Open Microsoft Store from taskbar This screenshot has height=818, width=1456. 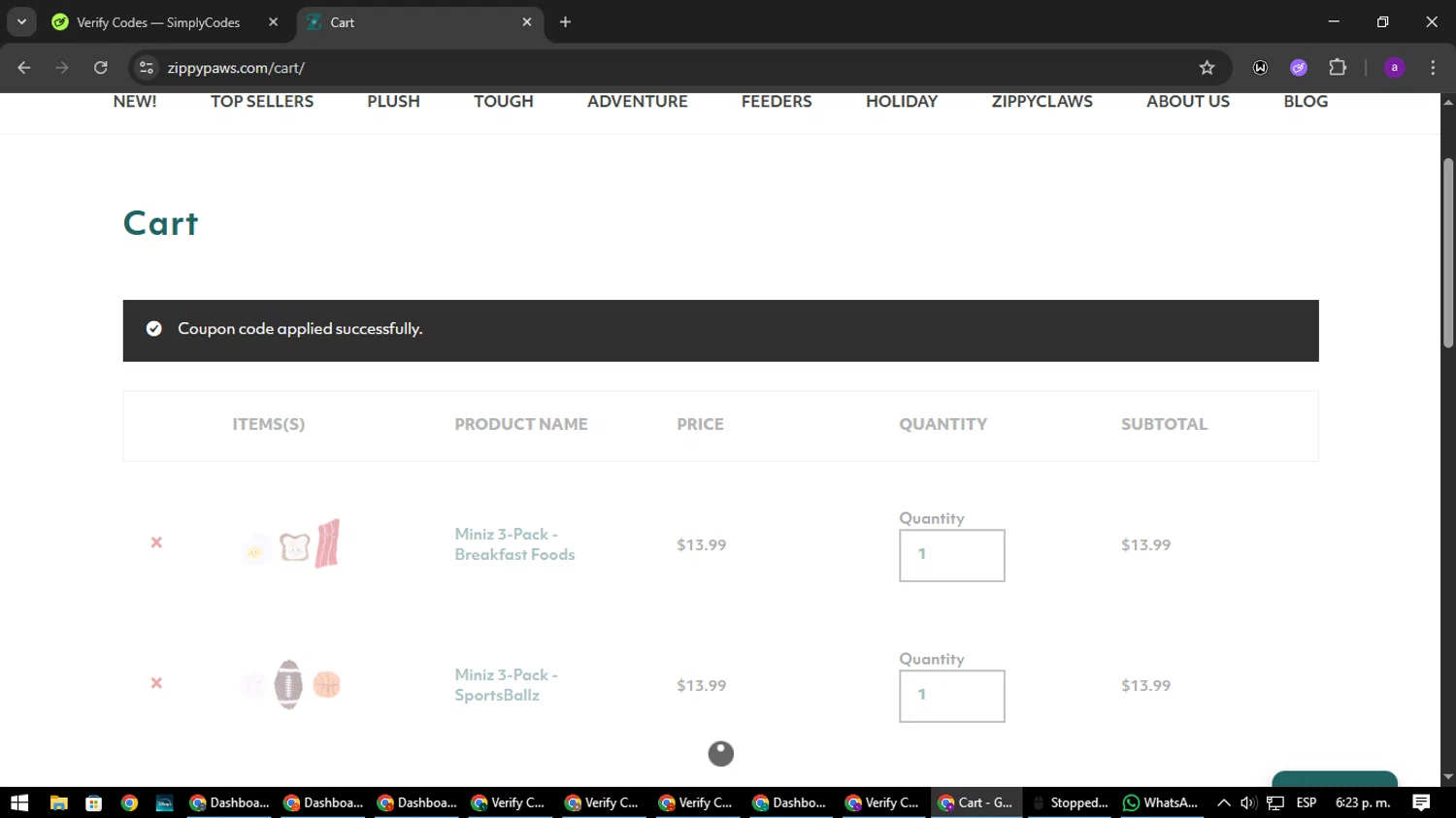[93, 802]
